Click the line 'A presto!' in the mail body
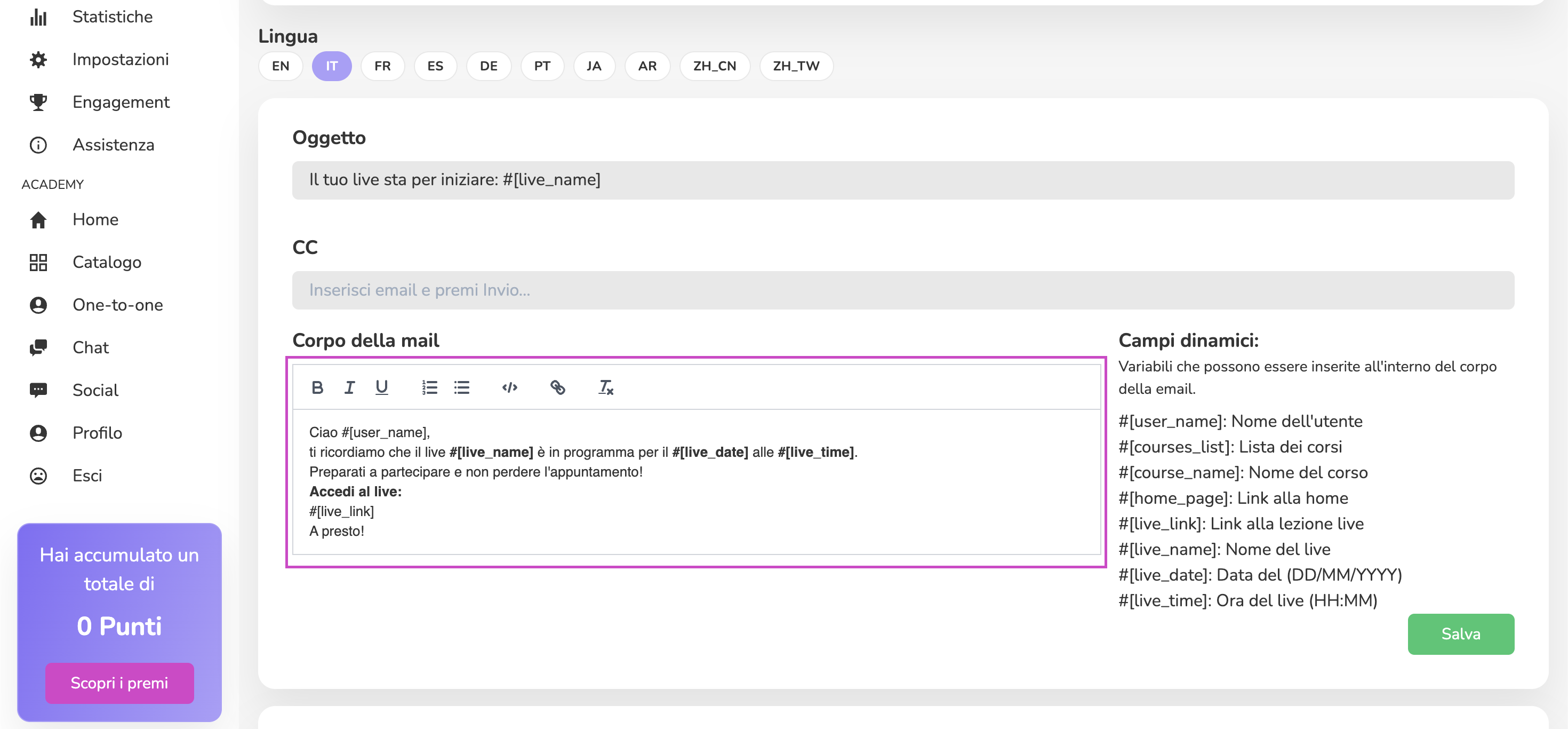 [337, 531]
